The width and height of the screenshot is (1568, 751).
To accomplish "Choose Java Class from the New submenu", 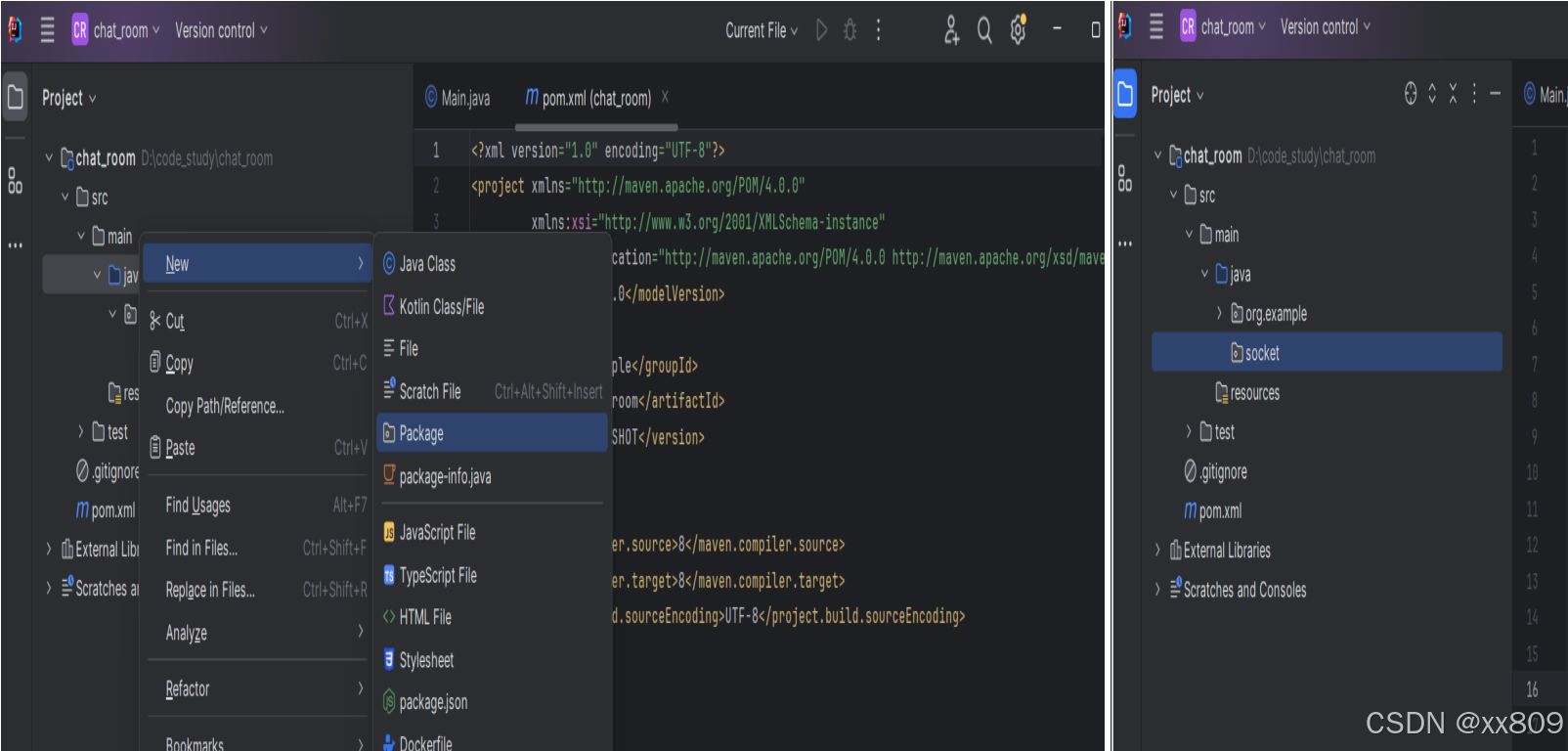I will (492, 264).
